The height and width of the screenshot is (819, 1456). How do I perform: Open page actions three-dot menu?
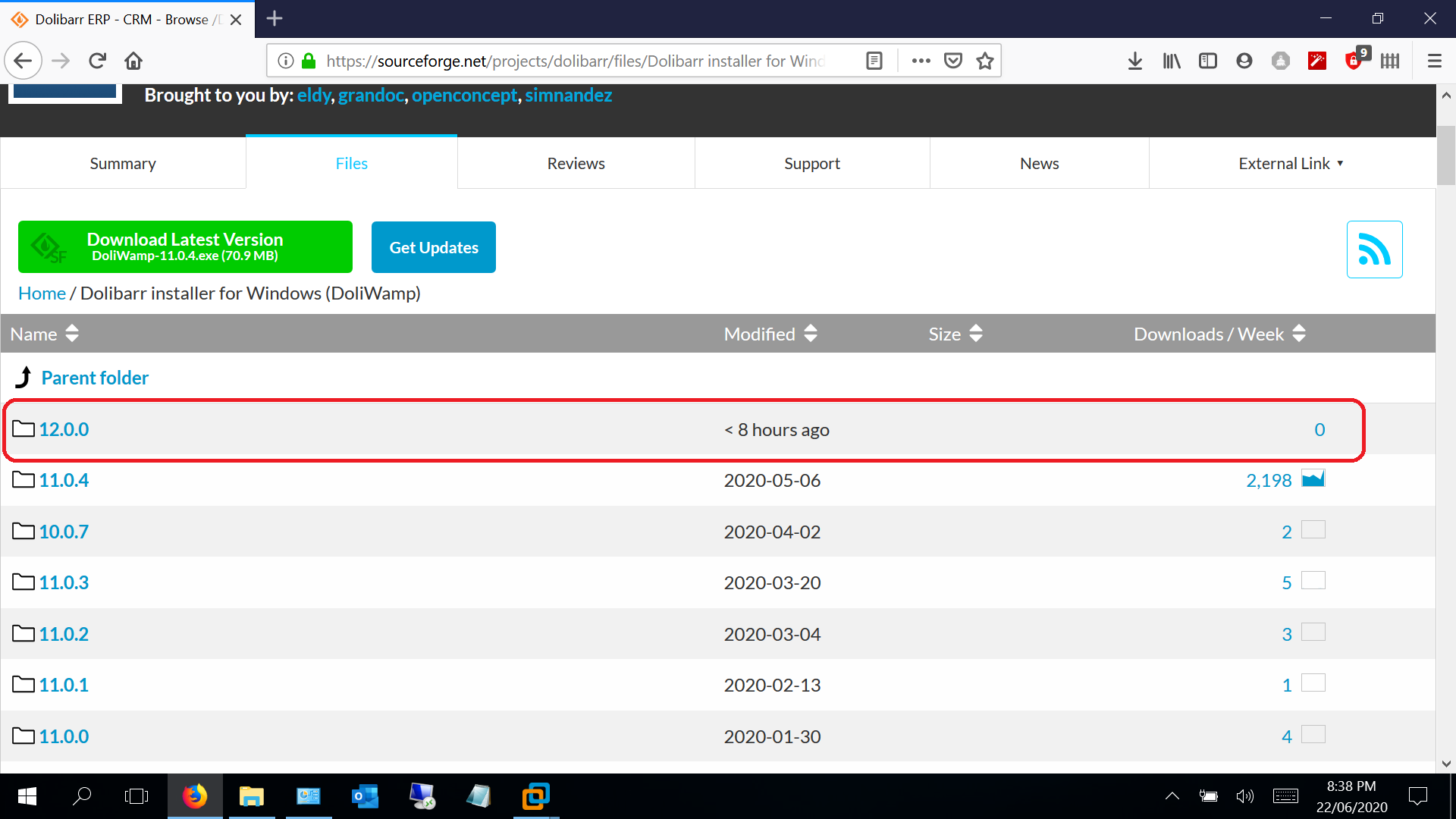pos(921,61)
